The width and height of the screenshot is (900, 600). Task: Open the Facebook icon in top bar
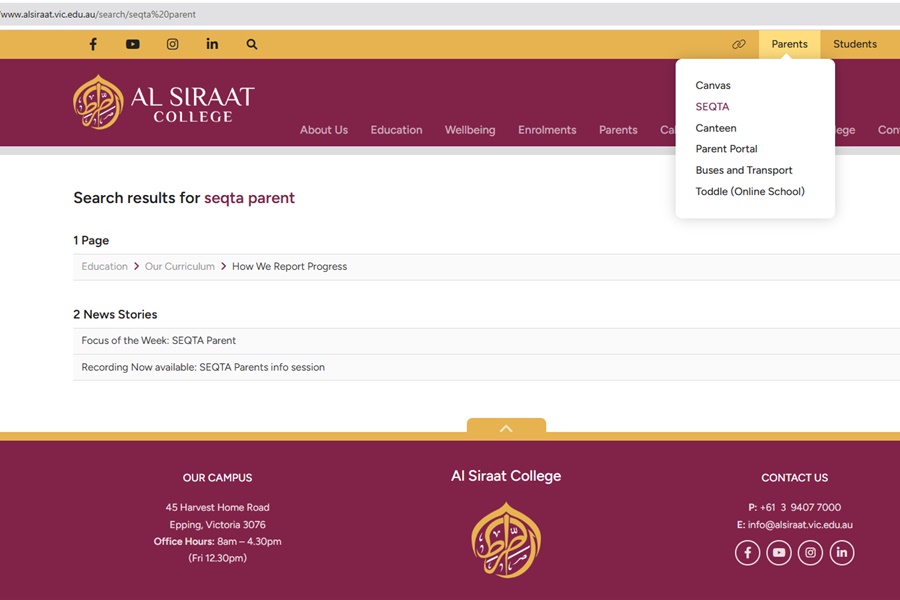(93, 44)
